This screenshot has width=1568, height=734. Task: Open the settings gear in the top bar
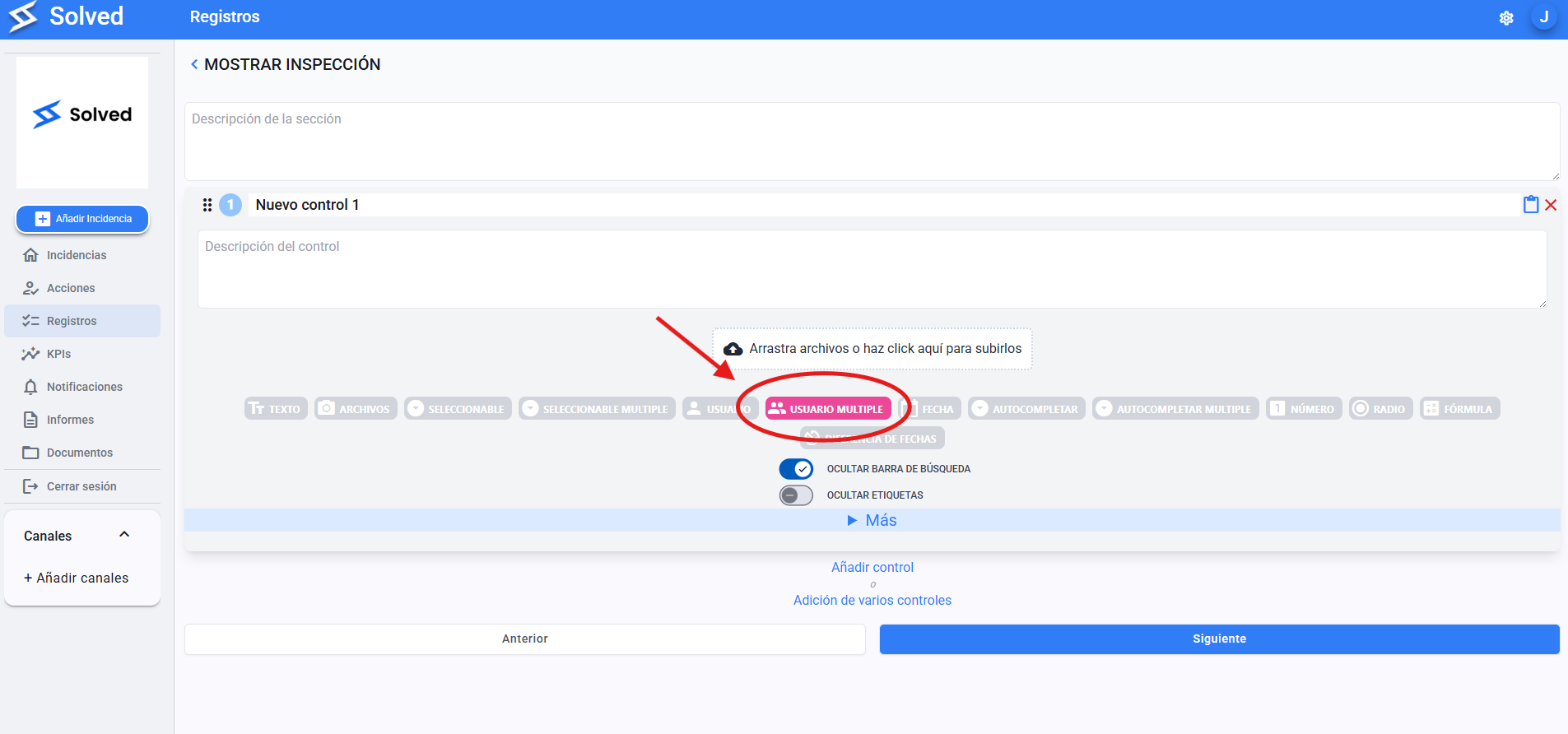(1506, 18)
